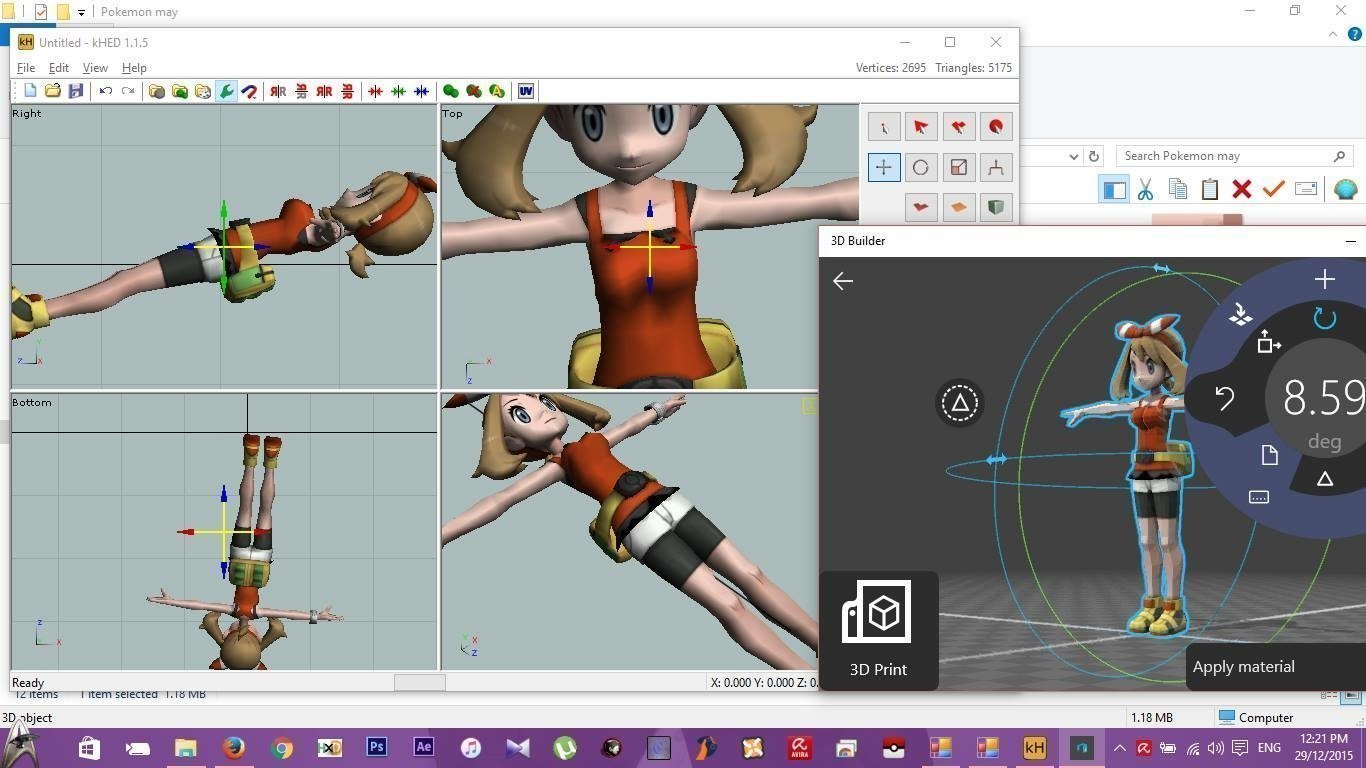Click the green axis mirror icon
The width and height of the screenshot is (1366, 768).
[x=399, y=91]
